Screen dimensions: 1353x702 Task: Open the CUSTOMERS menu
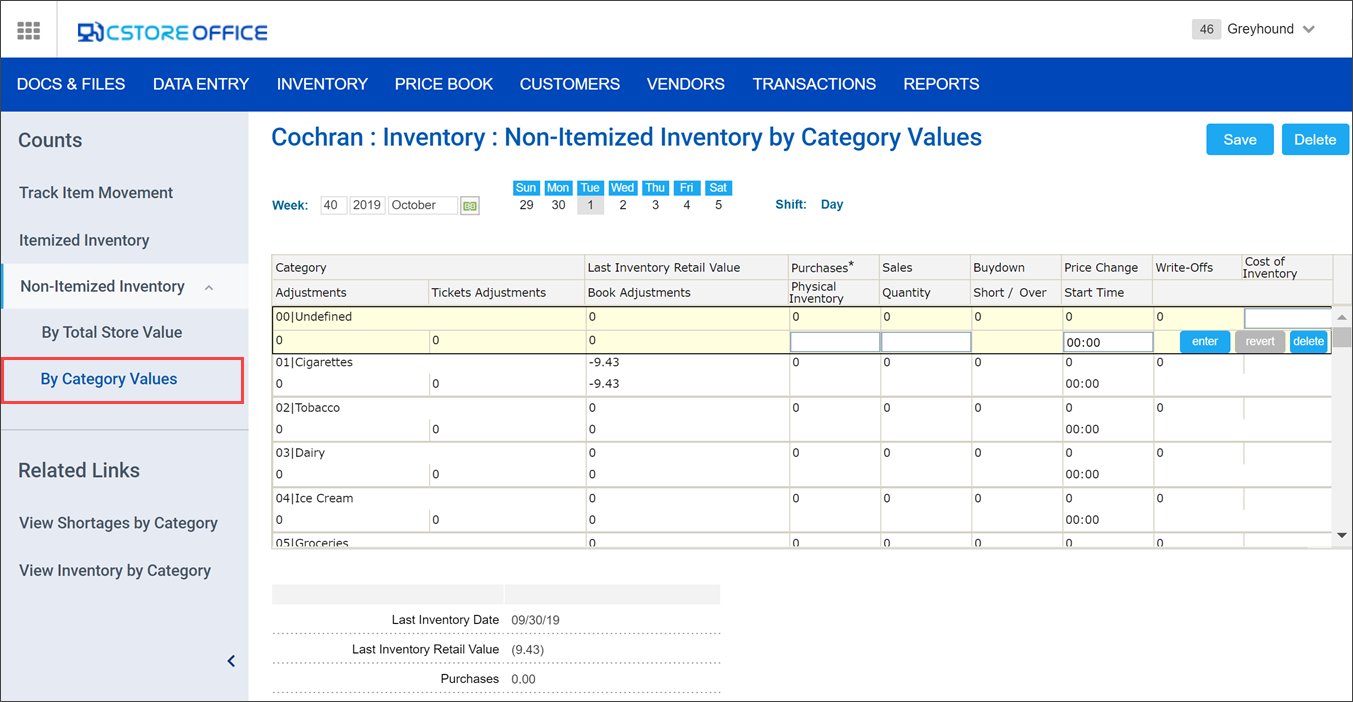pyautogui.click(x=570, y=84)
